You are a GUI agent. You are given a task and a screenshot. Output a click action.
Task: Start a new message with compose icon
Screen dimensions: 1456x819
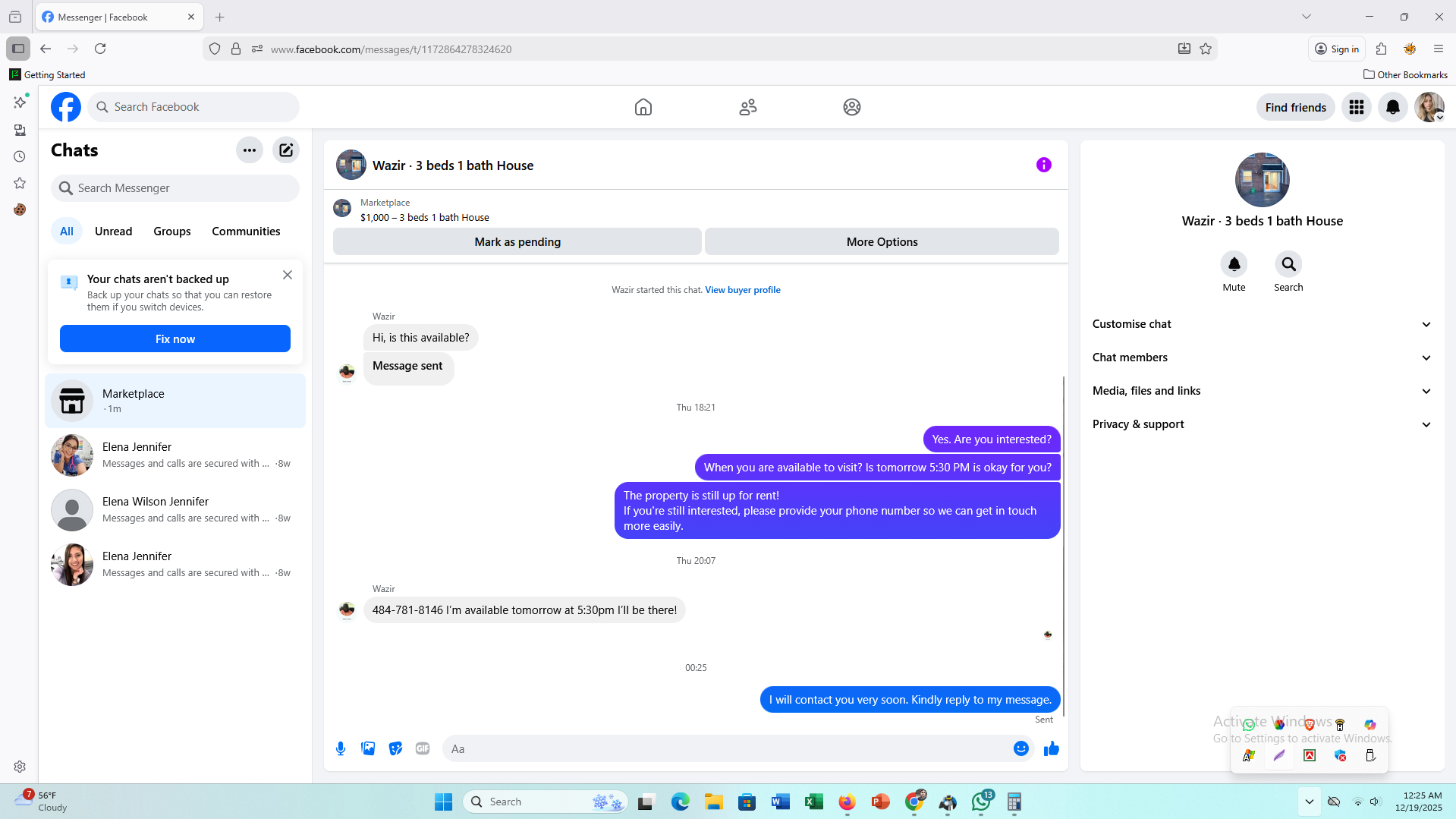point(286,150)
